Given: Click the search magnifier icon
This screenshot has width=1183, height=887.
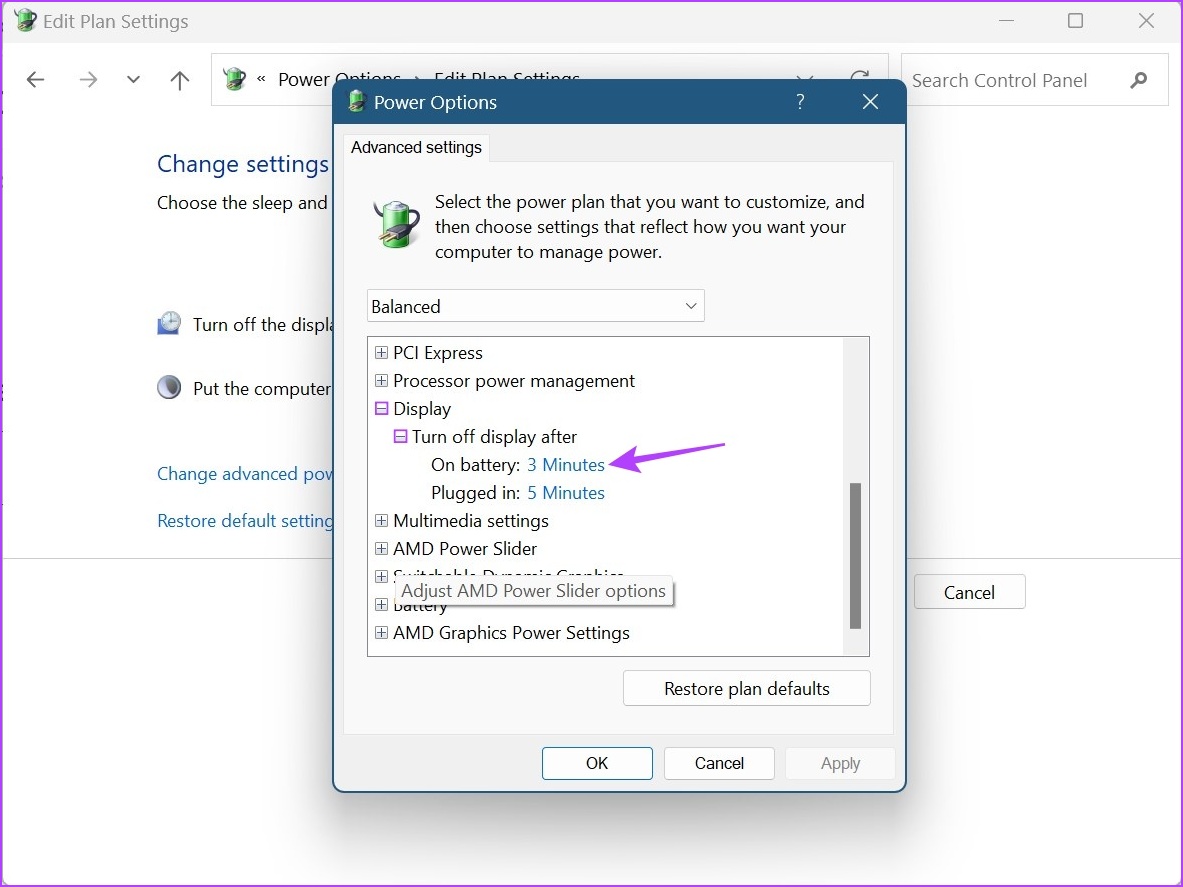Looking at the screenshot, I should (1138, 80).
